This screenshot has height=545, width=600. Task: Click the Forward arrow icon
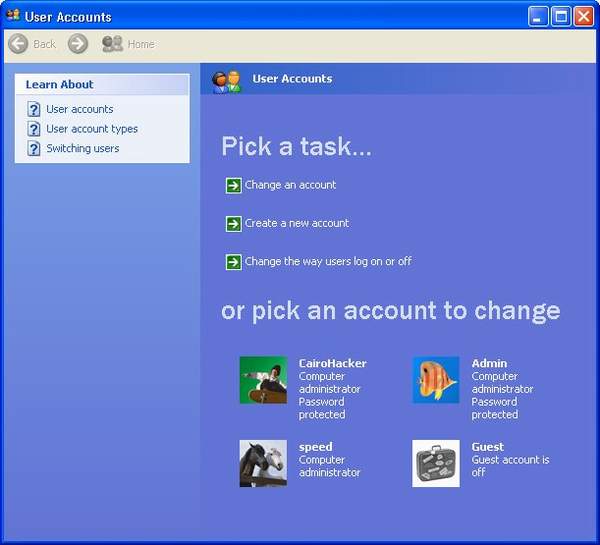pos(78,44)
